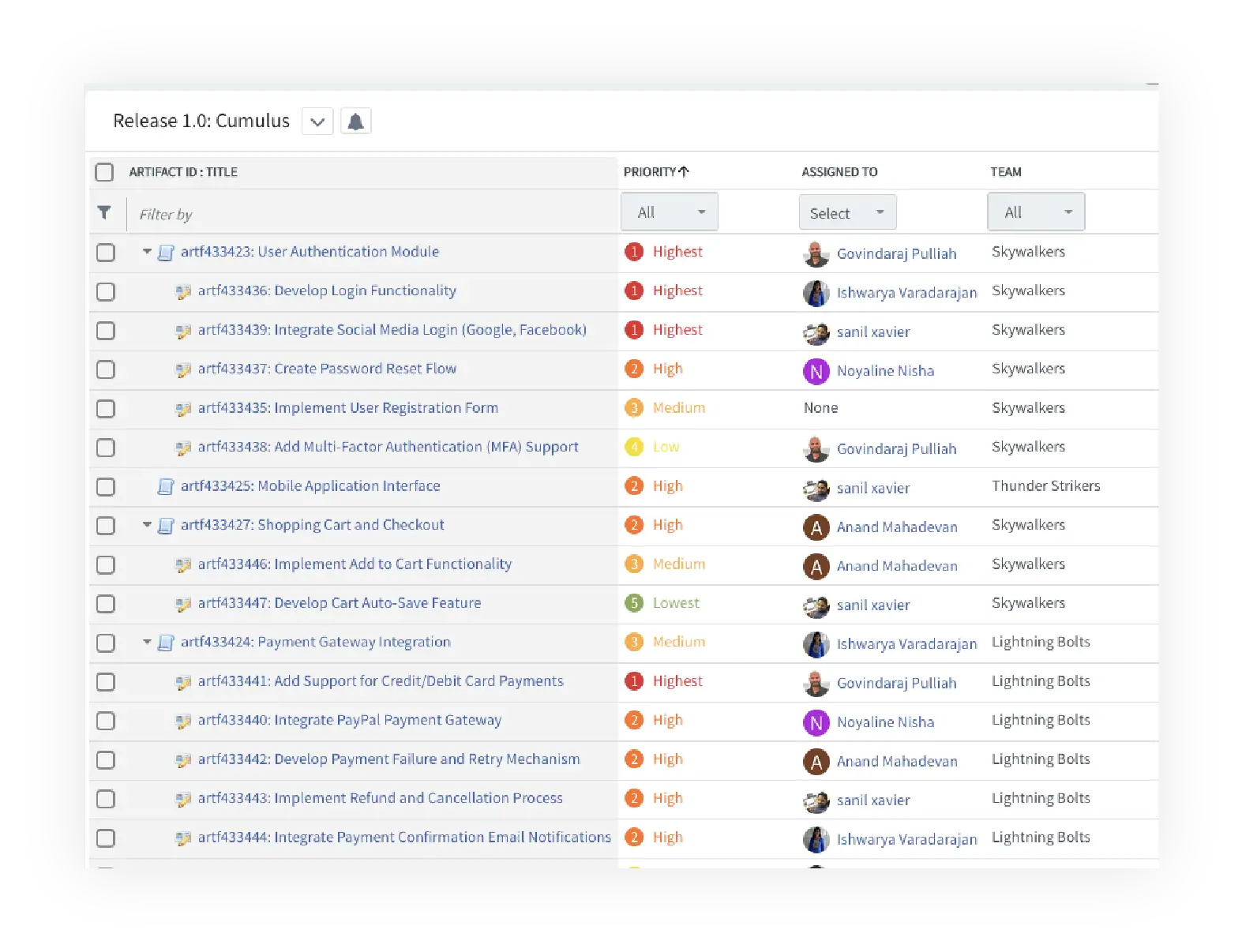Open the Assigned To Select dropdown
The height and width of the screenshot is (952, 1242).
(847, 213)
